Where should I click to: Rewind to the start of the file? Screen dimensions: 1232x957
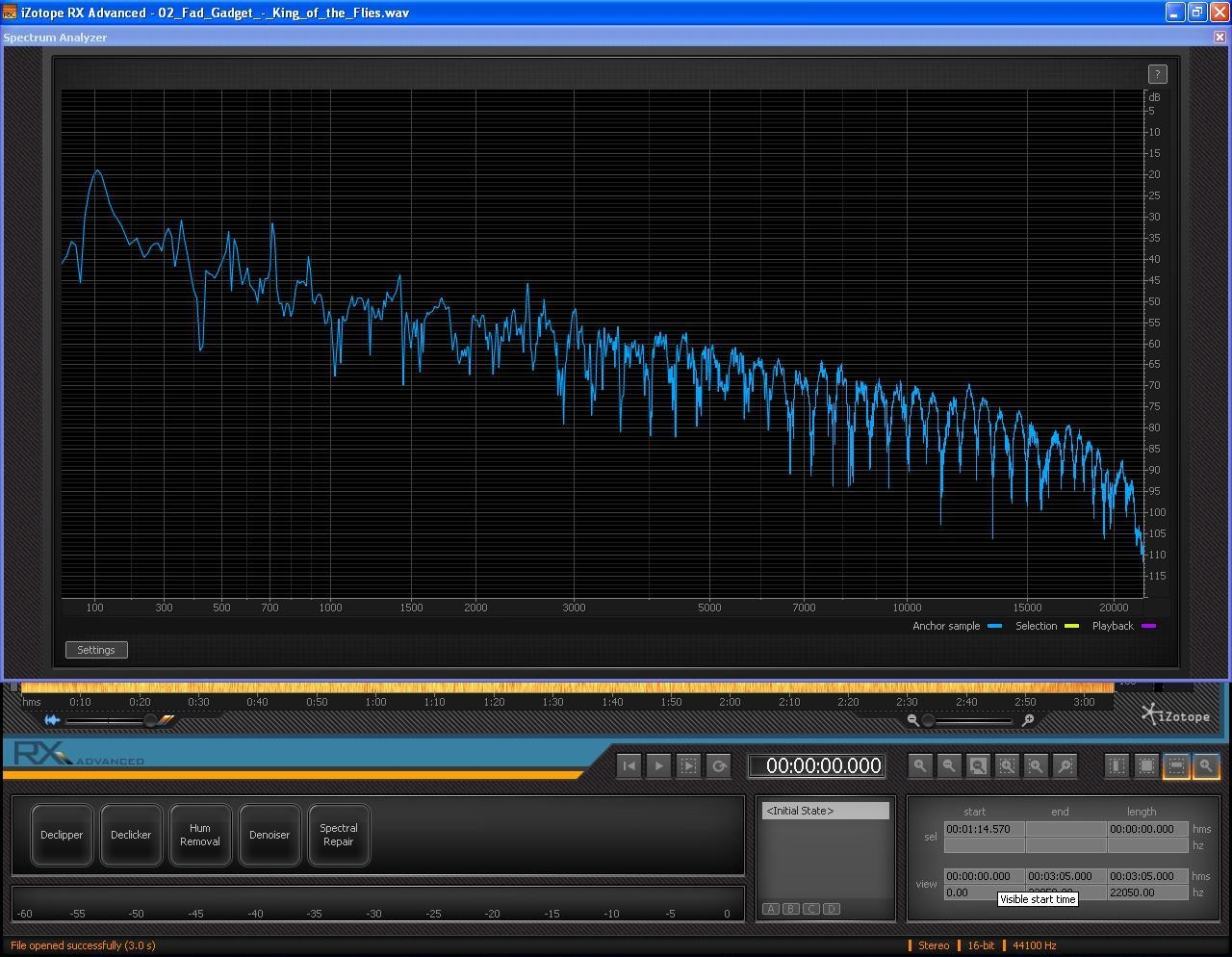point(629,765)
